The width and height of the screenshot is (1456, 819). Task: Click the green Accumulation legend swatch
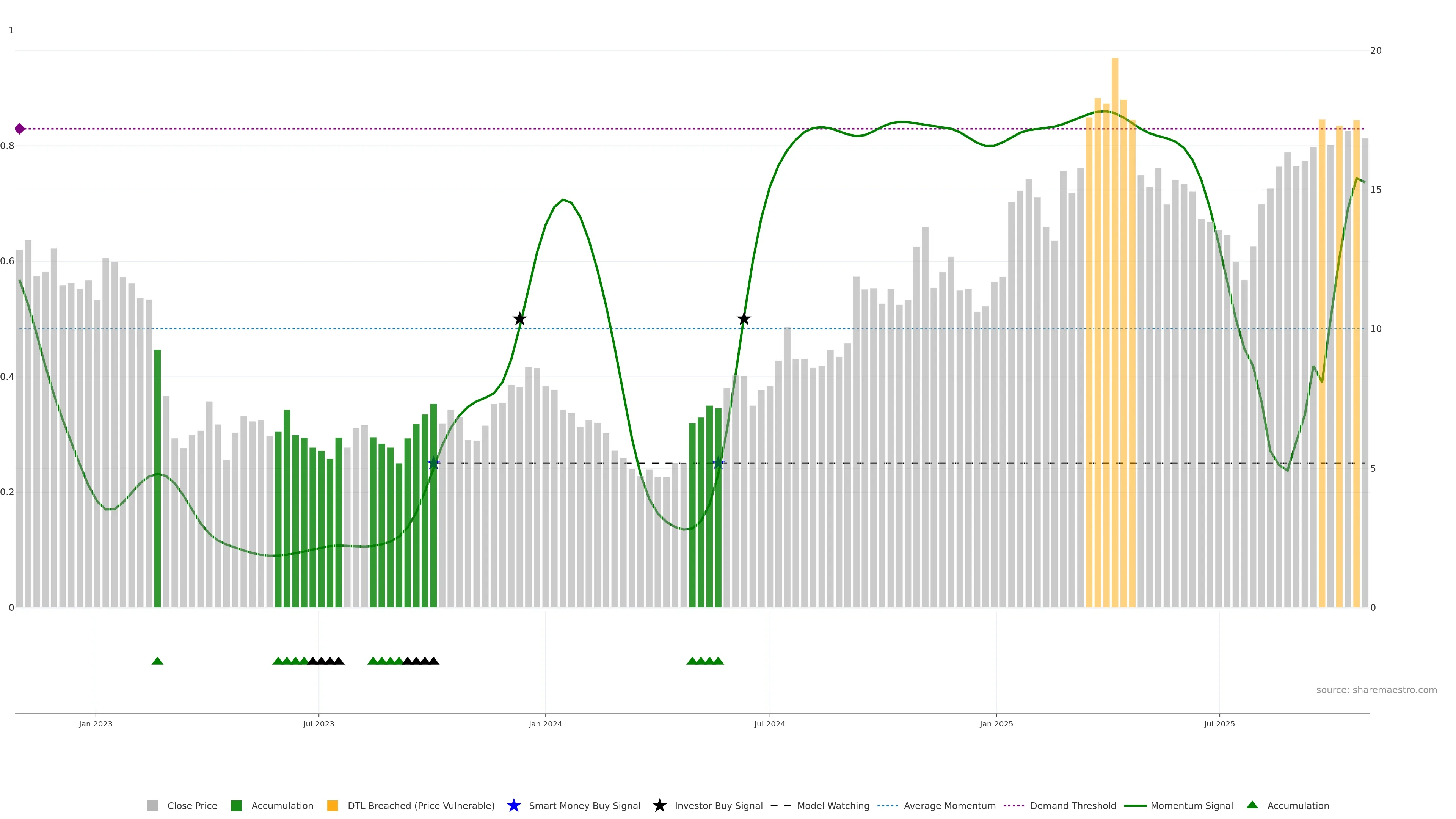point(237,805)
